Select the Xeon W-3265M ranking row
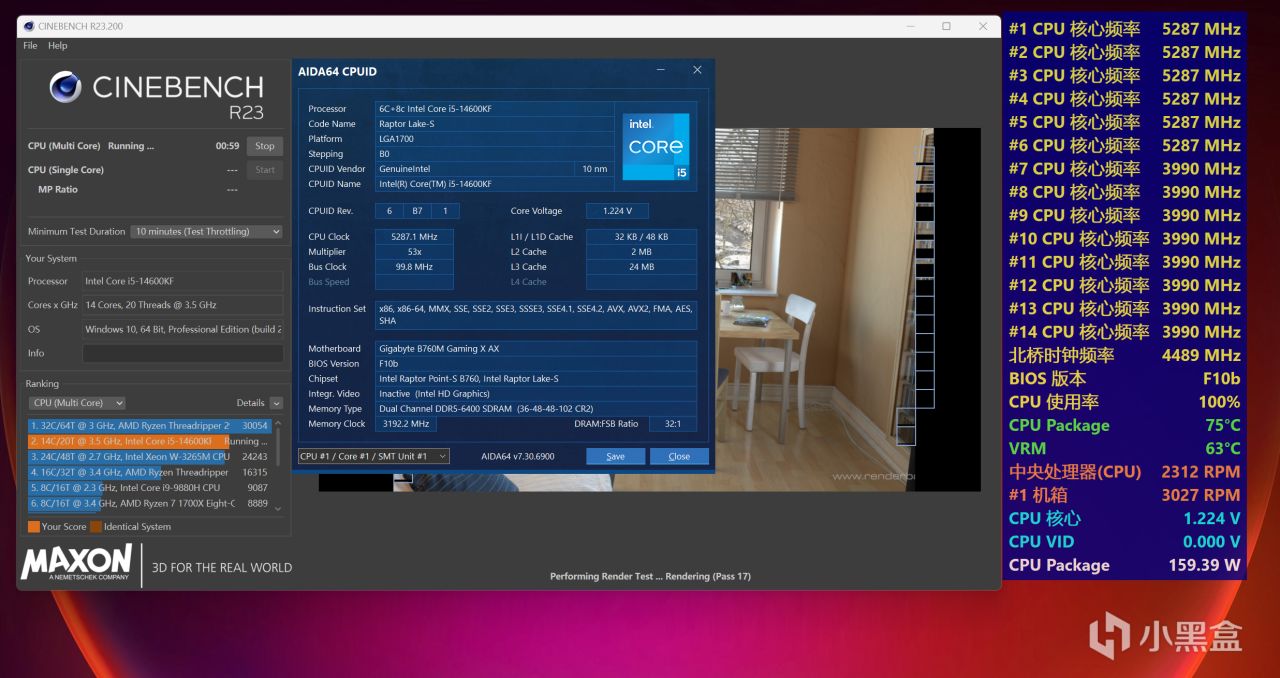Screen dimensions: 1280x678 (150, 457)
